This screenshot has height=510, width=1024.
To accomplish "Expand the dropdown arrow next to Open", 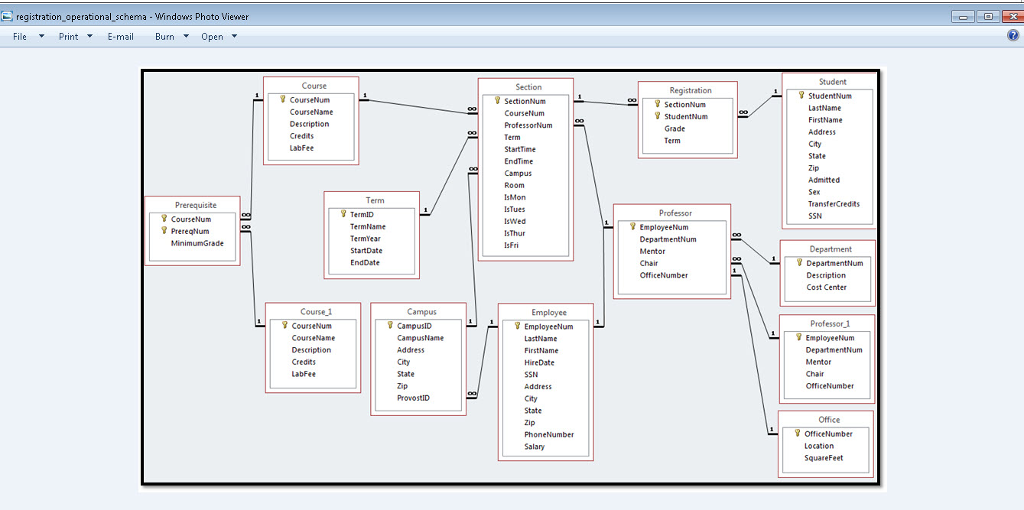I will click(235, 36).
